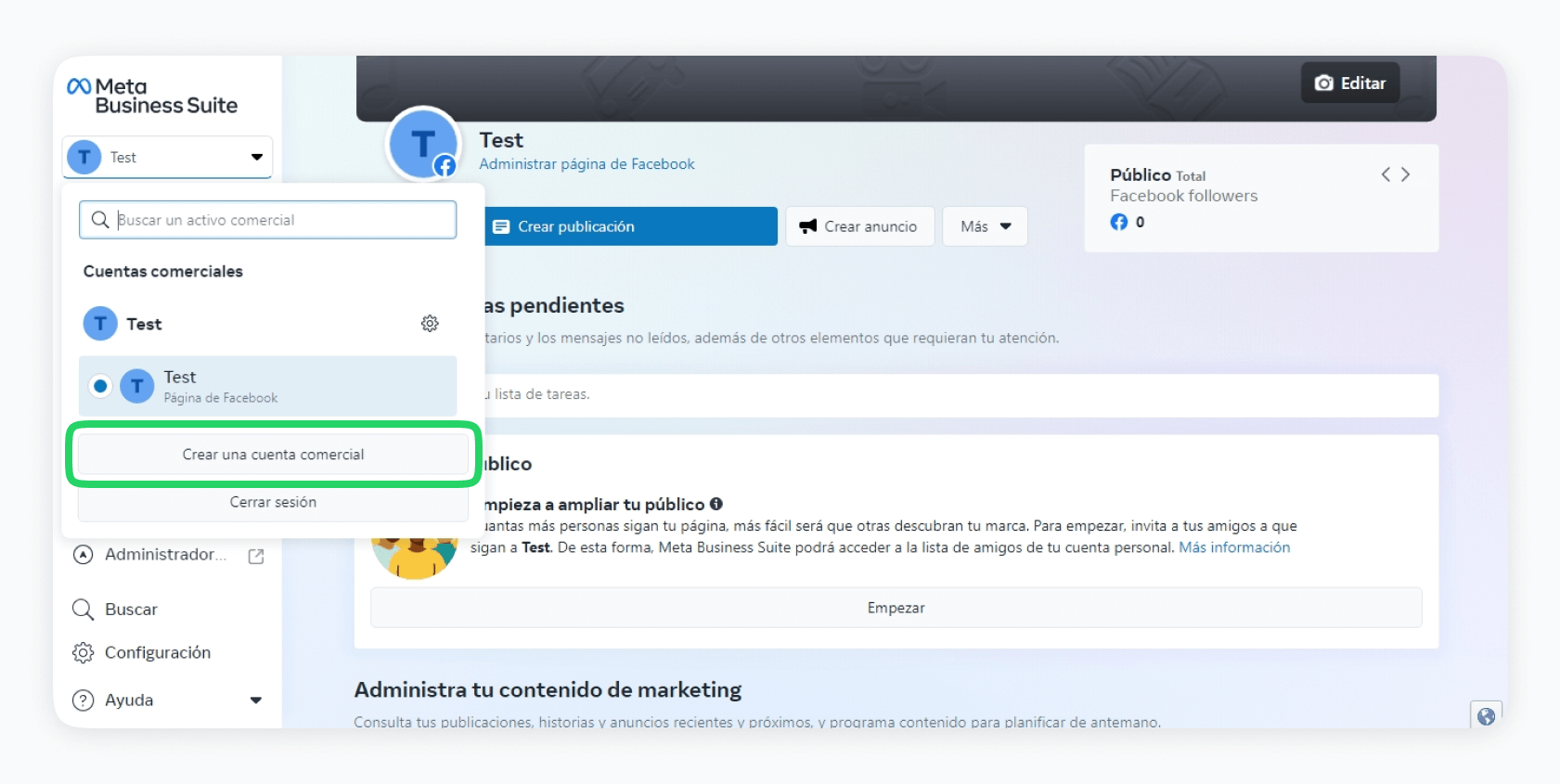Expand the Ayuda dropdown arrow

[256, 700]
